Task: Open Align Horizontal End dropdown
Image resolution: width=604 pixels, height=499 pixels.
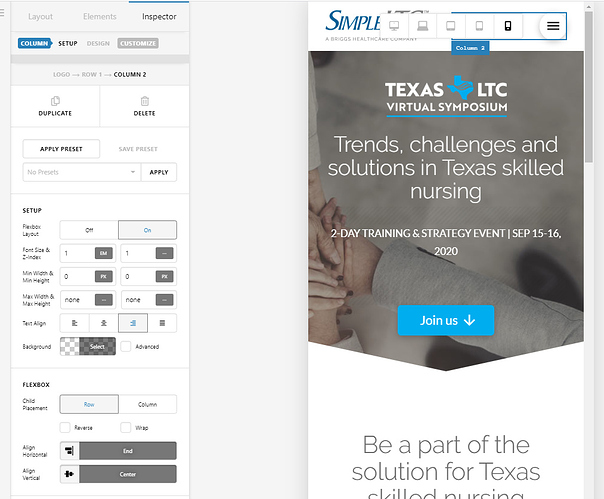Action: tap(128, 451)
